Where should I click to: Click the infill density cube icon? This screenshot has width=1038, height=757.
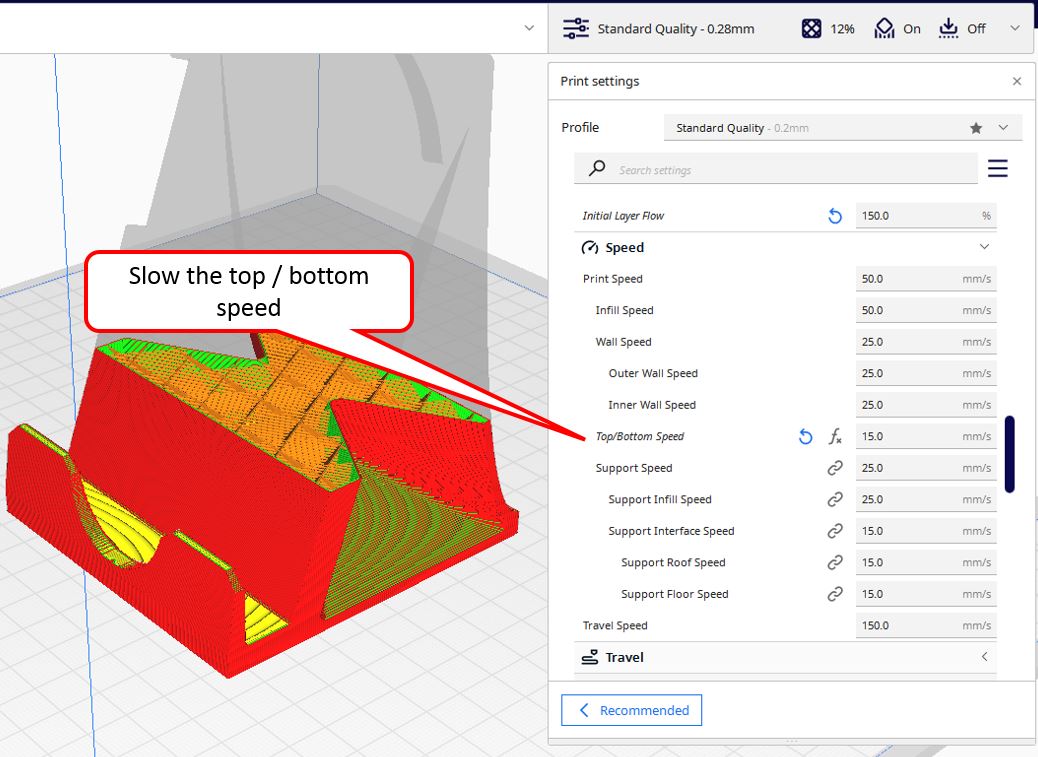coord(812,27)
